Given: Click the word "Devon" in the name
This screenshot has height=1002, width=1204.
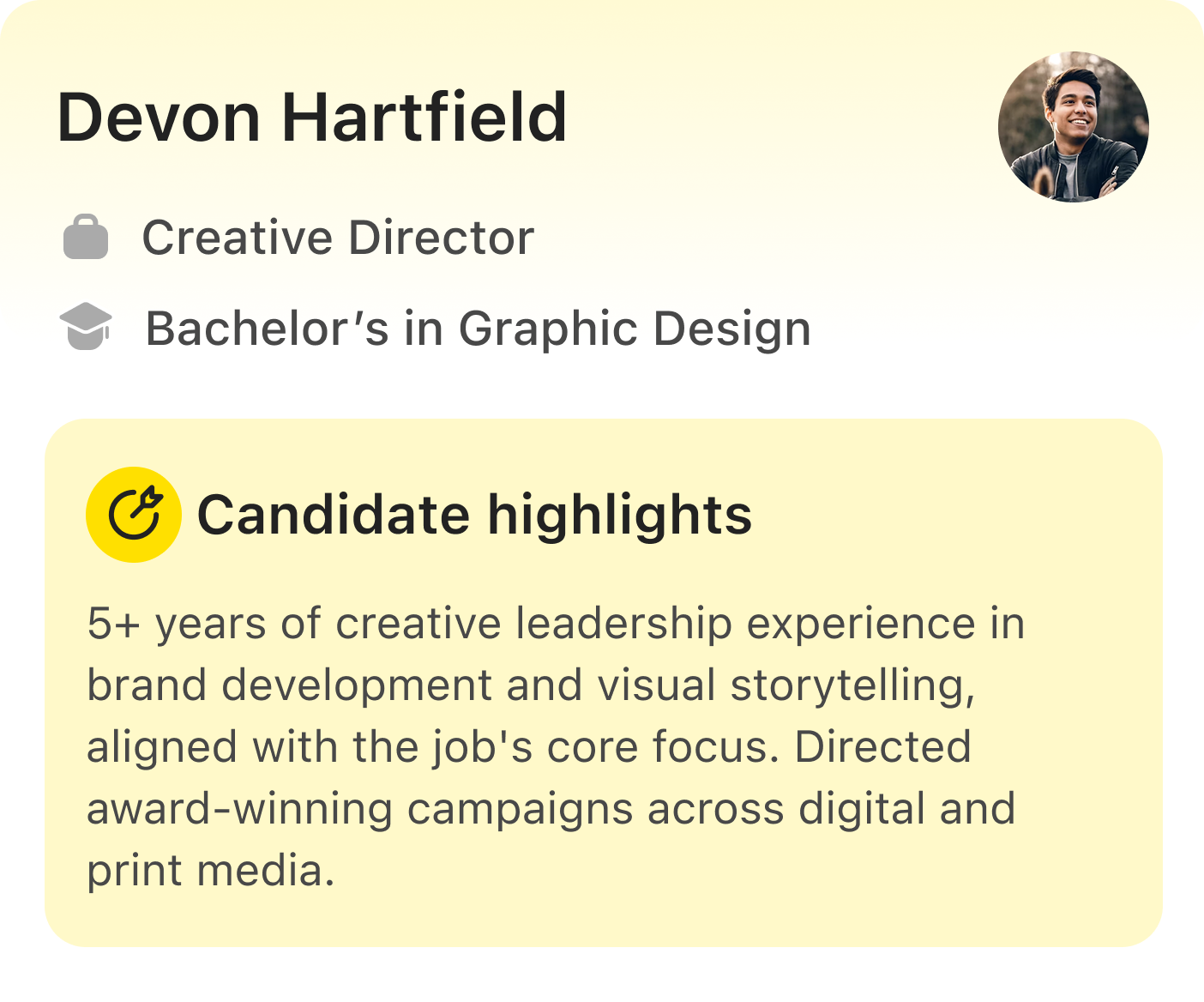Looking at the screenshot, I should coord(159,118).
